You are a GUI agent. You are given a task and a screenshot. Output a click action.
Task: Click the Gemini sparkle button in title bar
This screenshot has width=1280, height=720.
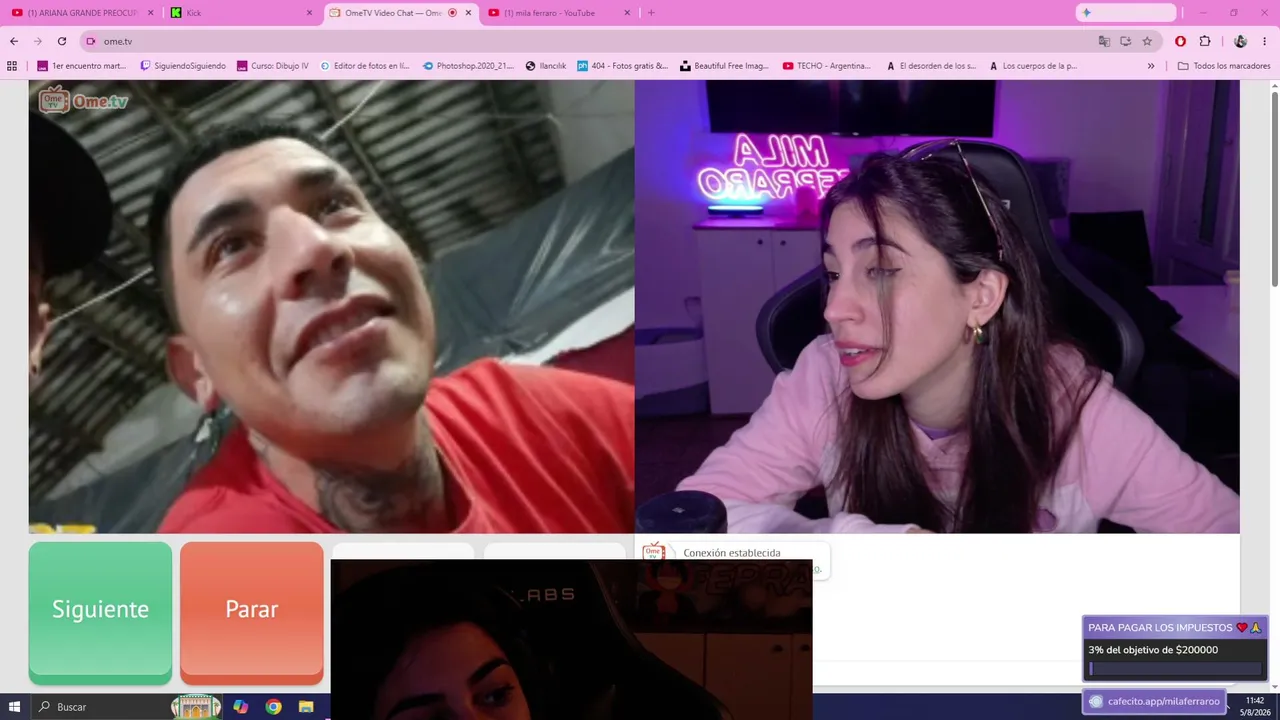click(1126, 12)
